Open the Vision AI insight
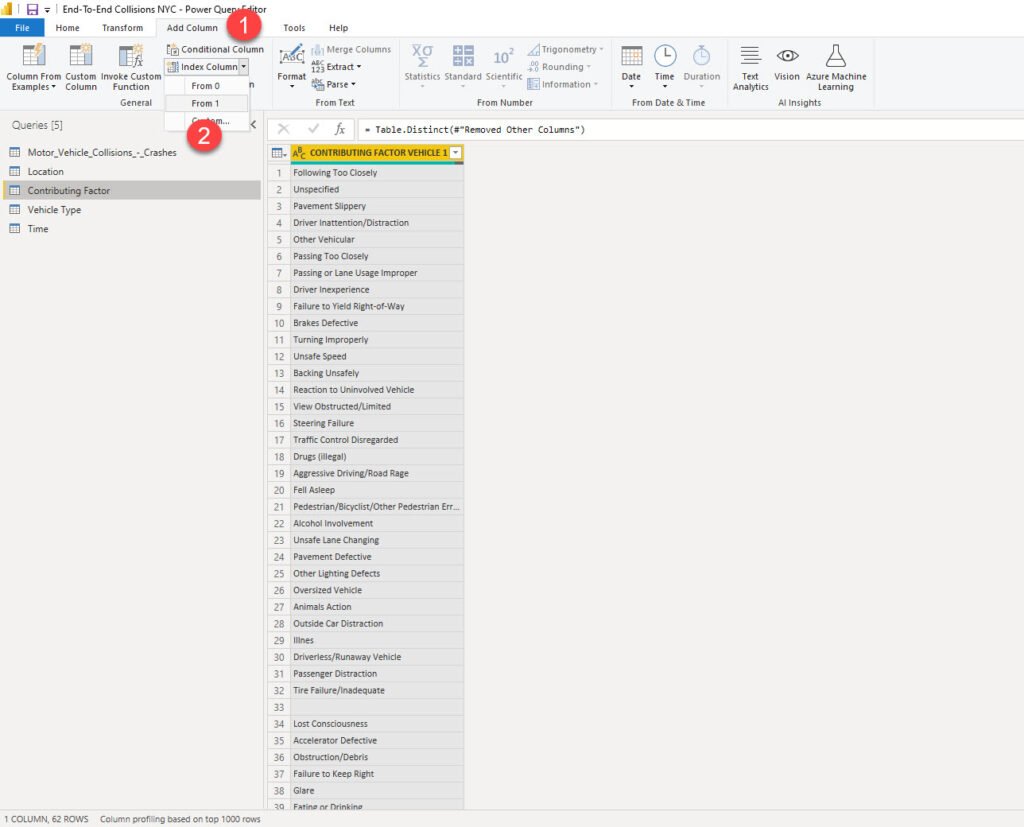1024x827 pixels. pos(787,63)
